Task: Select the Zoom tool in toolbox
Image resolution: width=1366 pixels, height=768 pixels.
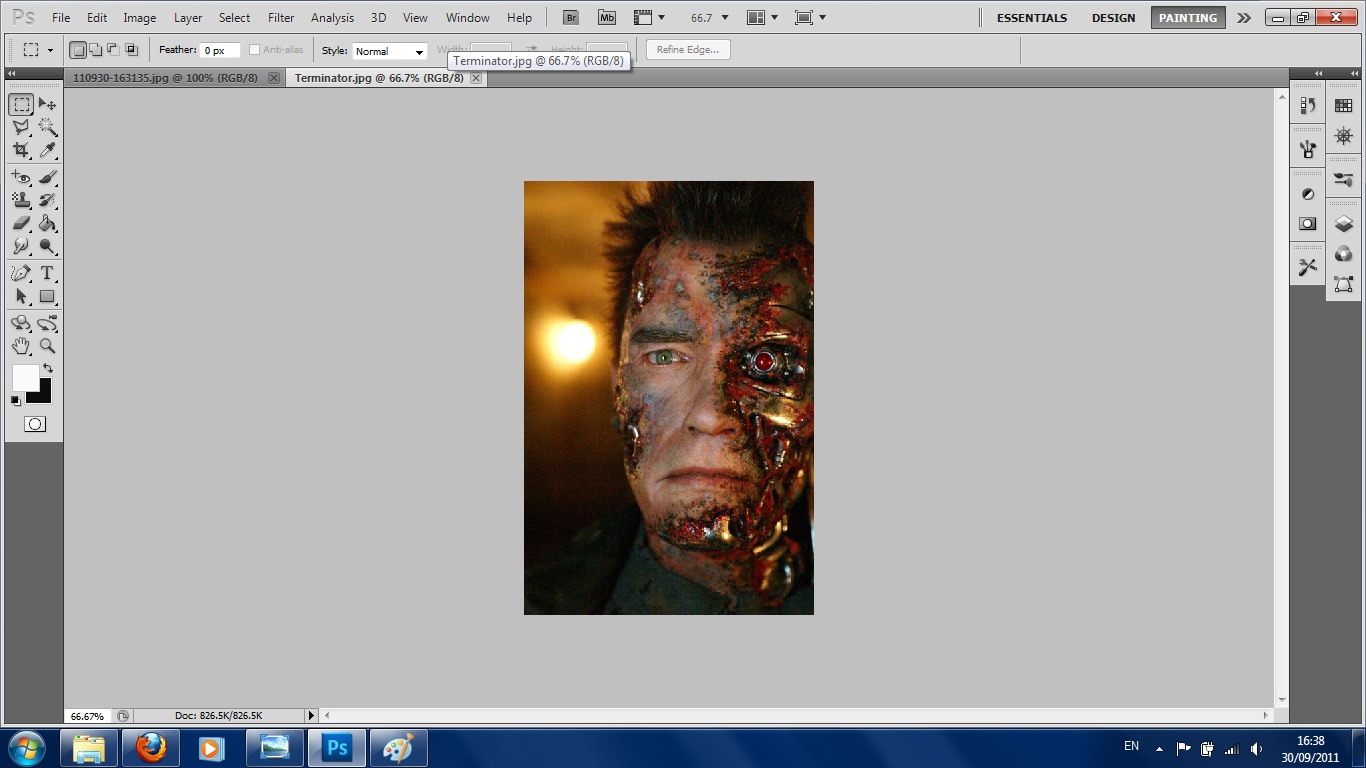Action: click(x=47, y=346)
